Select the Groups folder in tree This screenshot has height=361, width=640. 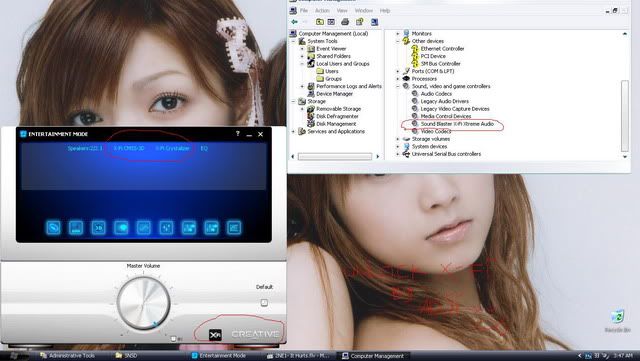coord(333,79)
